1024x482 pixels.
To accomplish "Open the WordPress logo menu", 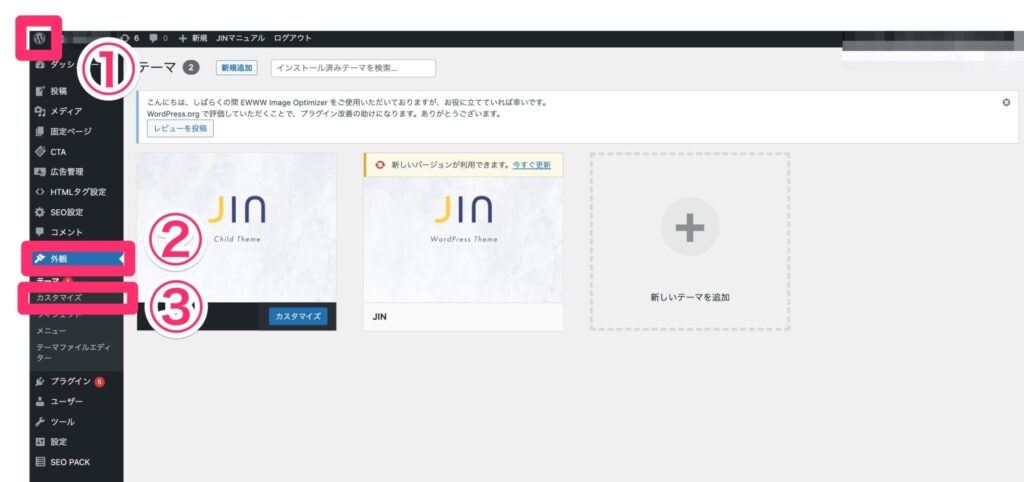I will [39, 39].
